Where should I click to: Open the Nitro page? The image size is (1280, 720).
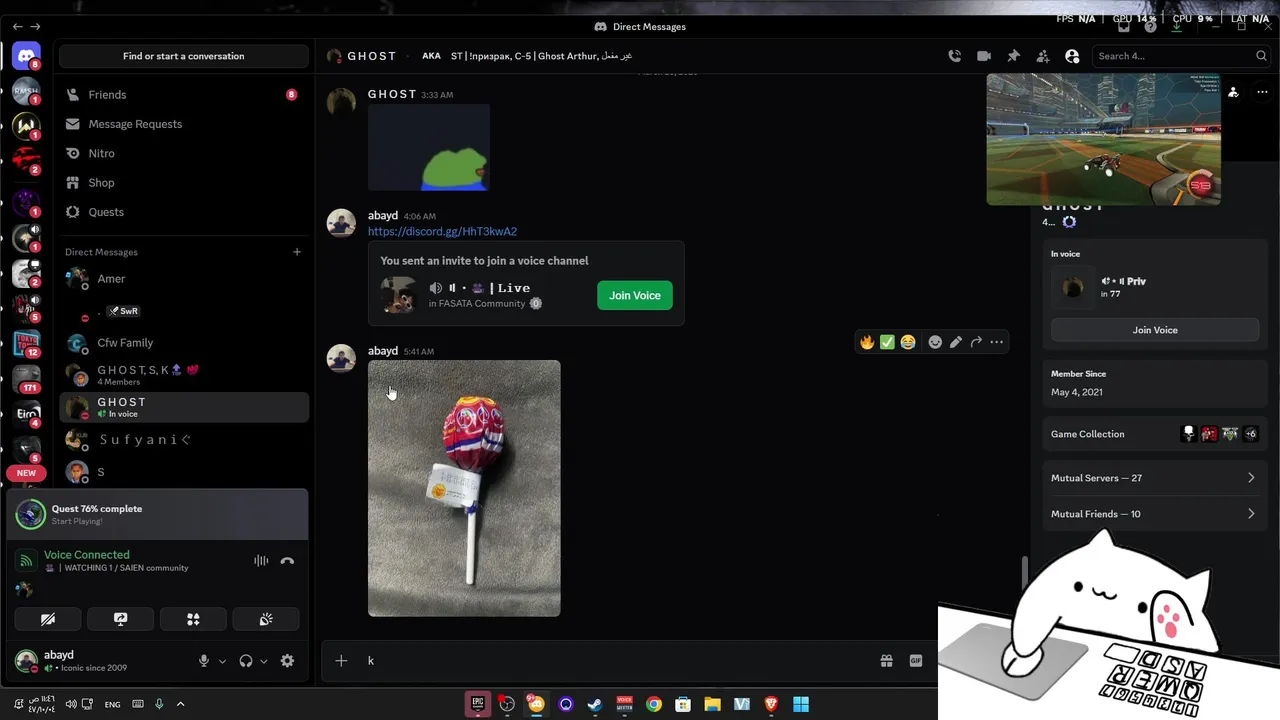coord(184,153)
